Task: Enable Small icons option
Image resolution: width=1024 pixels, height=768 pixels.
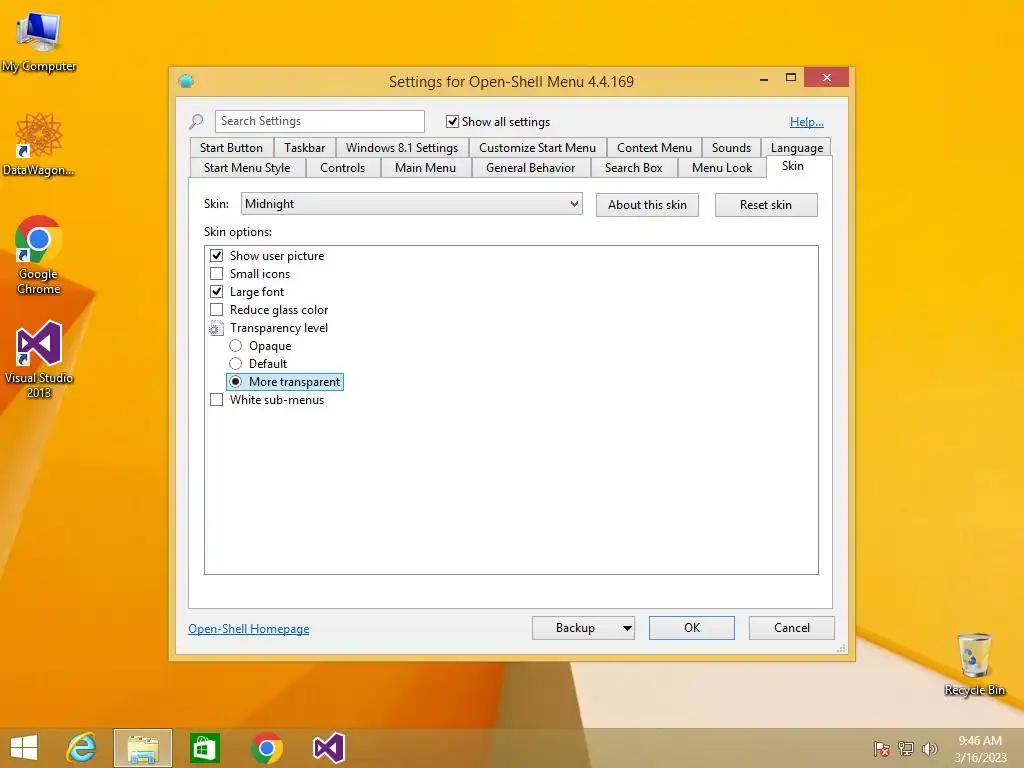Action: (216, 274)
